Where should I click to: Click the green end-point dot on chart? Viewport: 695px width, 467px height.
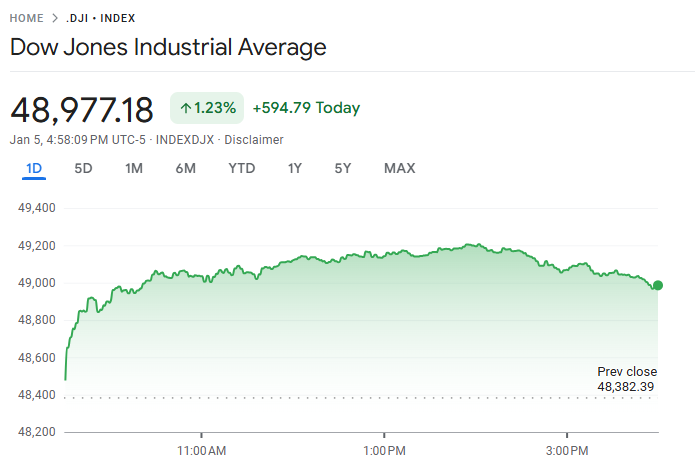tap(657, 286)
